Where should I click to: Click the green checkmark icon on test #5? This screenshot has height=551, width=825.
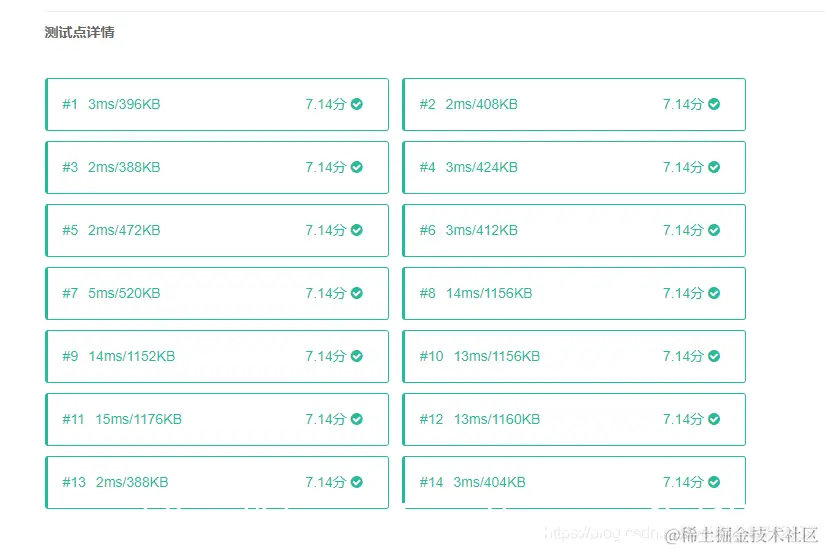point(357,230)
